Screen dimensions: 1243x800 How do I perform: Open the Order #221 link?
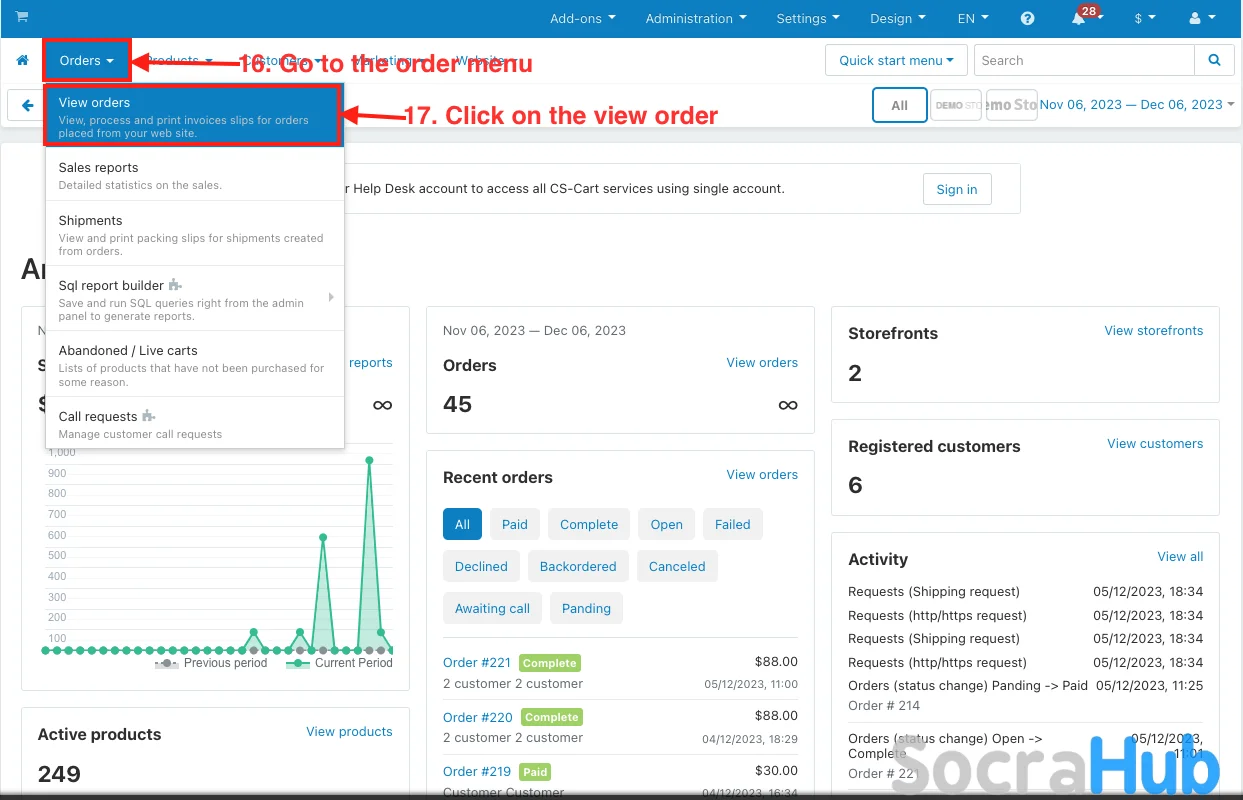(x=477, y=662)
